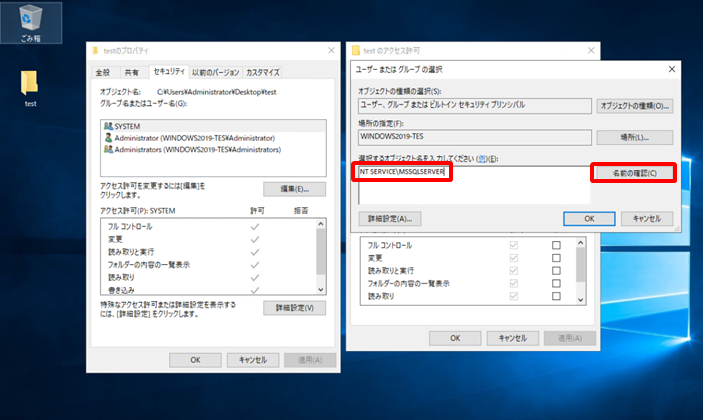Open the Previous Versions tab

[x=216, y=72]
